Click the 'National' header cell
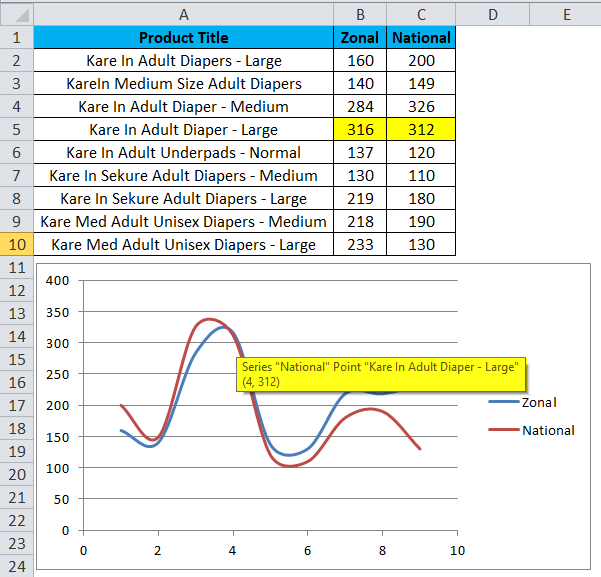Screen dimensions: 601x577 point(421,38)
